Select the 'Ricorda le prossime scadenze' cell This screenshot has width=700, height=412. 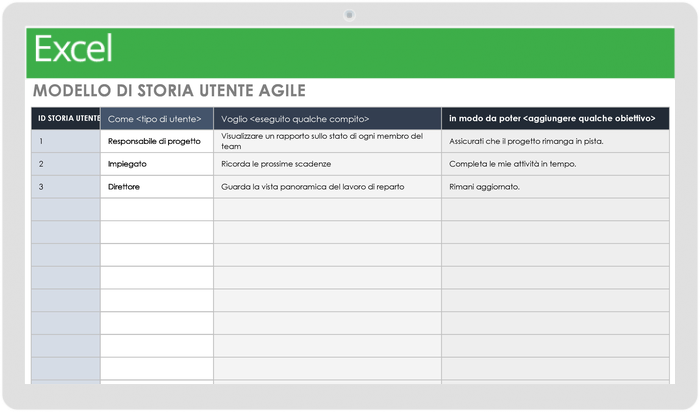[x=328, y=164]
